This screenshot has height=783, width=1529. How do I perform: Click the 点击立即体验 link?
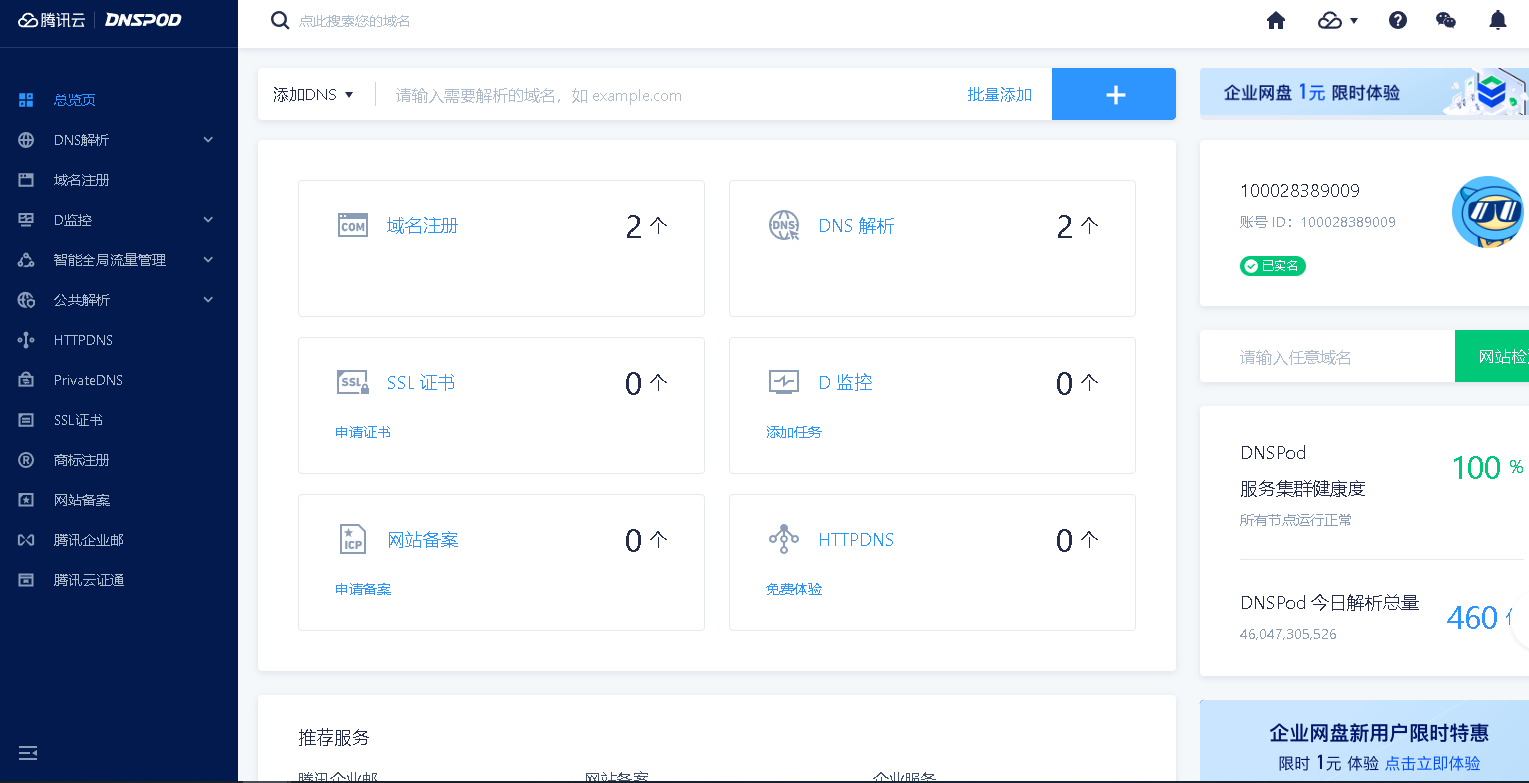tap(1432, 763)
